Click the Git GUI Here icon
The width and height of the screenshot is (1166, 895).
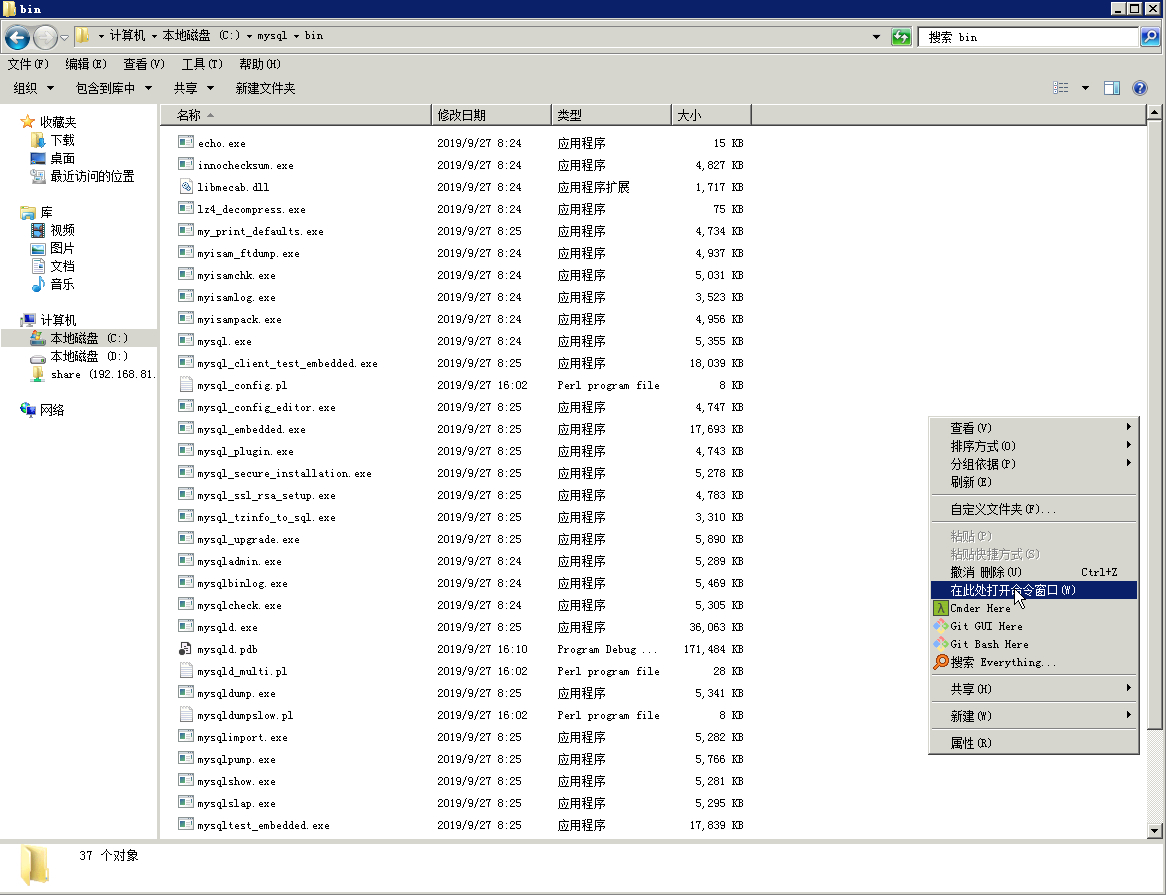[941, 626]
